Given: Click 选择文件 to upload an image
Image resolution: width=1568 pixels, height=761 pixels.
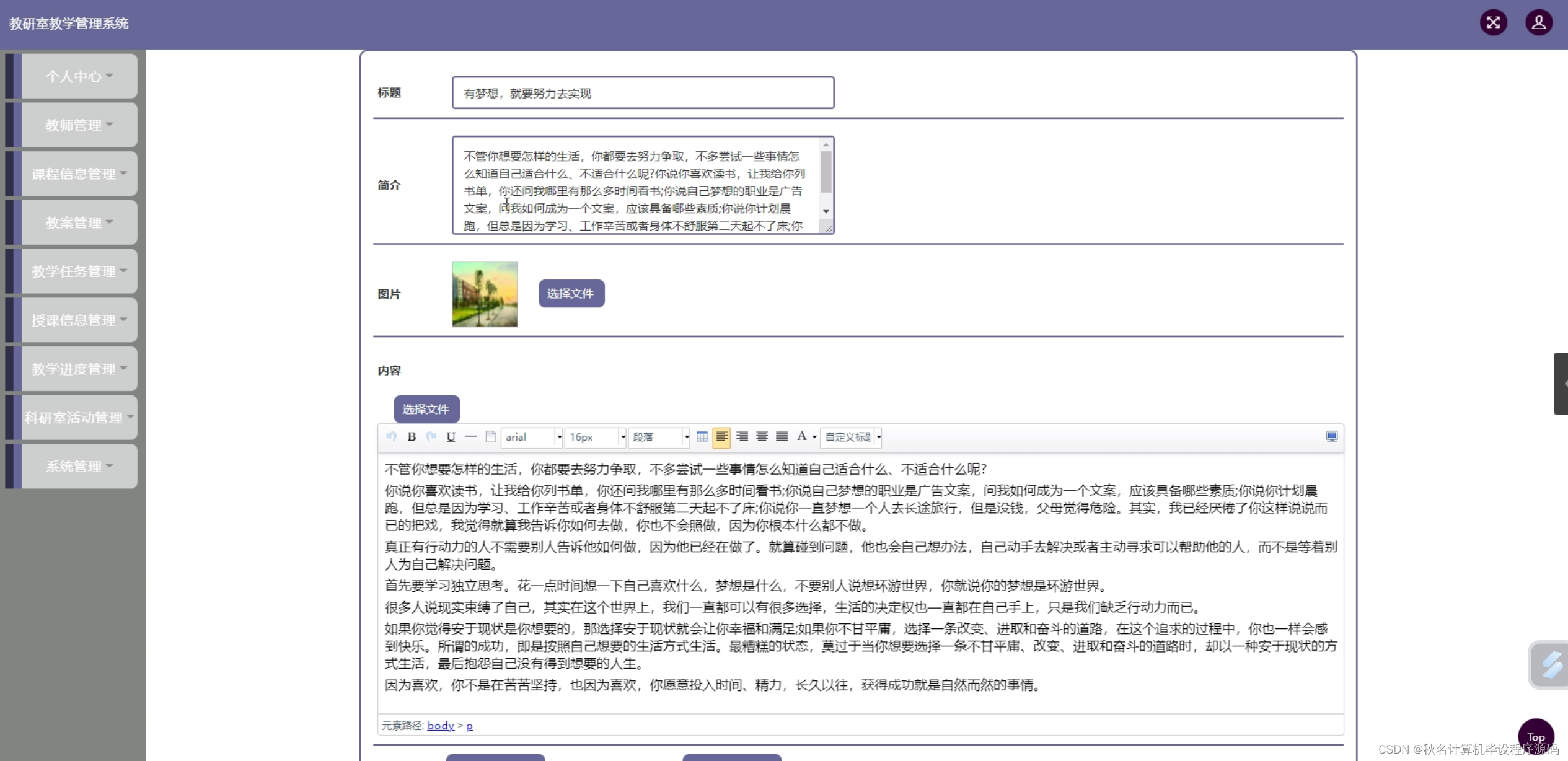Looking at the screenshot, I should point(571,293).
